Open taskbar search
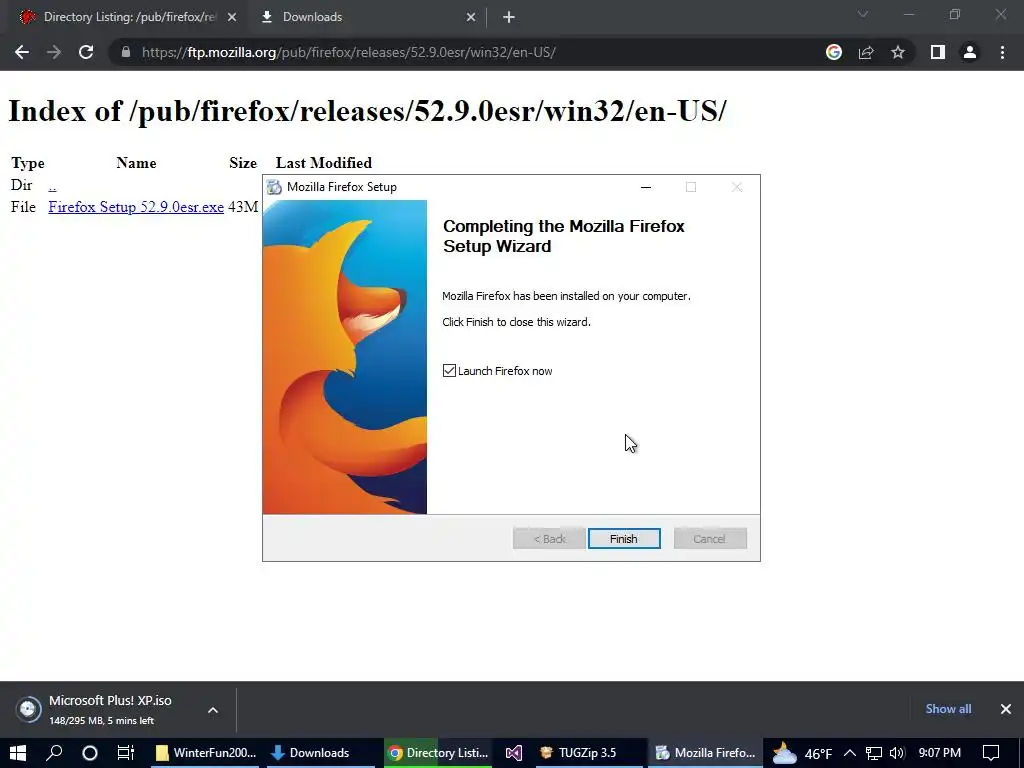The image size is (1024, 768). [54, 753]
